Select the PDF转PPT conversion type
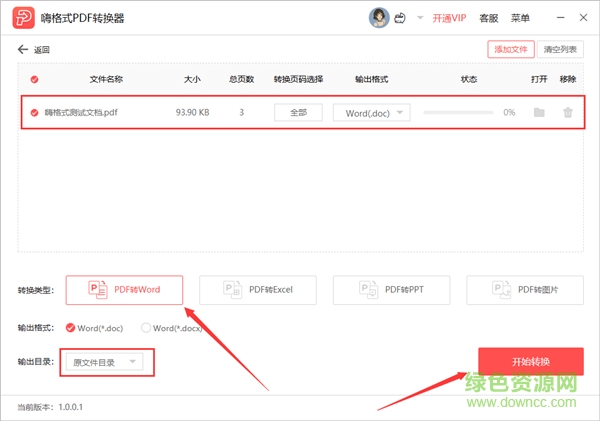This screenshot has width=600, height=421. pyautogui.click(x=391, y=290)
